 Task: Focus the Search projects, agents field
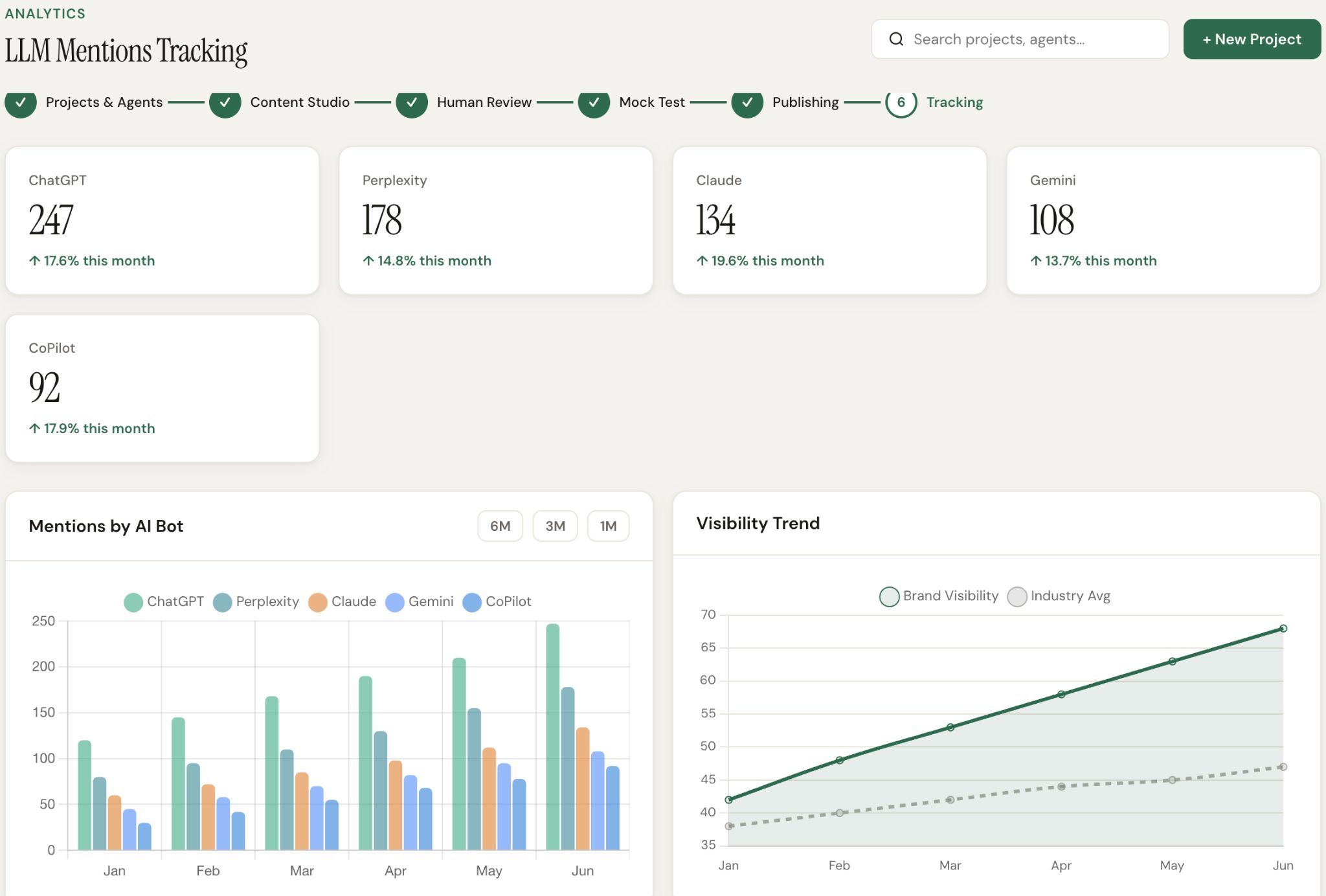pos(1020,39)
